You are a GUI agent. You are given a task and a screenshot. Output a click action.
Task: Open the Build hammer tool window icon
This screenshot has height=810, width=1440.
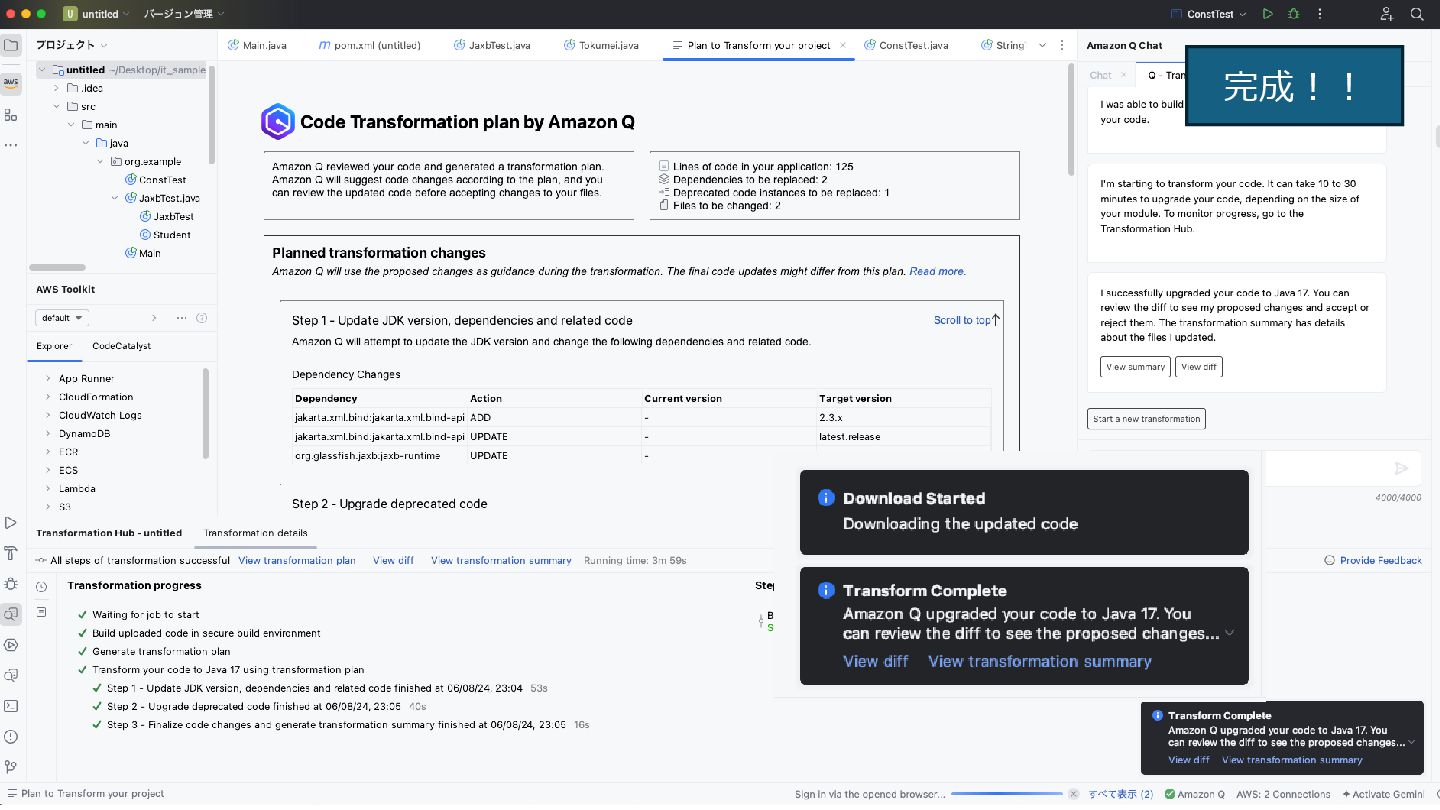point(11,553)
